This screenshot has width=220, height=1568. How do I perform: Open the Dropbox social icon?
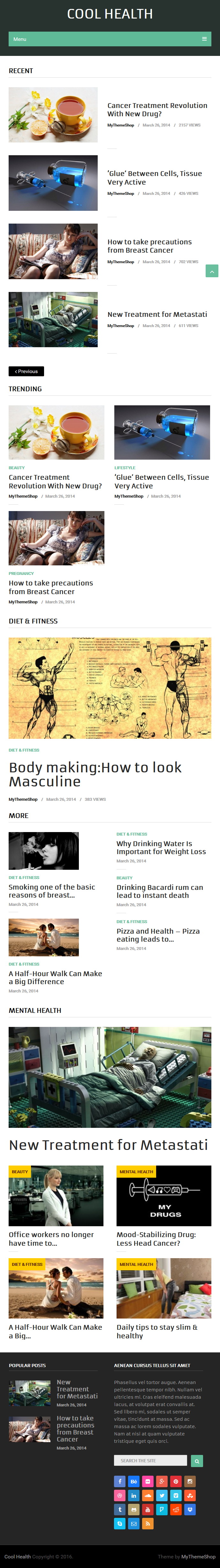[x=190, y=1509]
